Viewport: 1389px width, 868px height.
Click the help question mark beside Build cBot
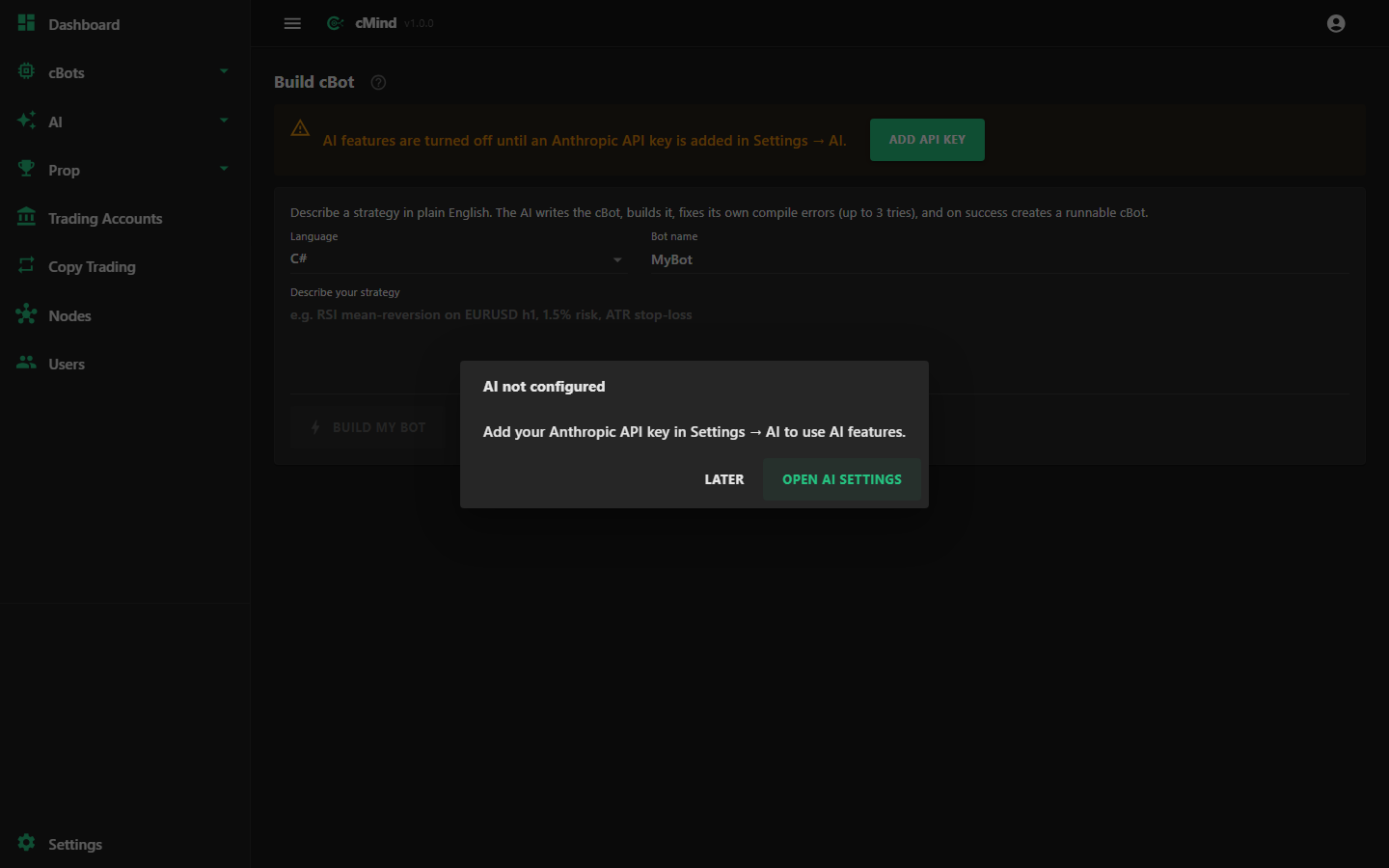pyautogui.click(x=378, y=82)
